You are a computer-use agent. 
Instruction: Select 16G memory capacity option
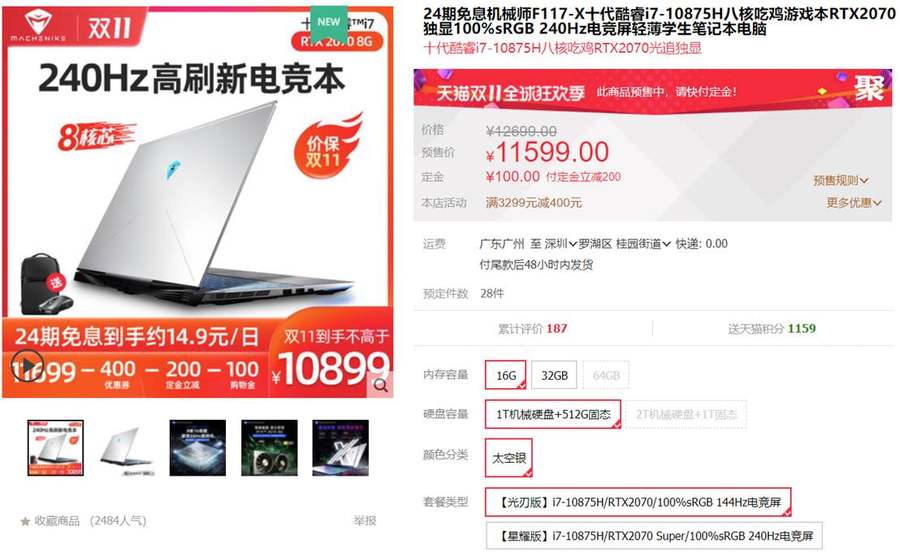[x=506, y=375]
